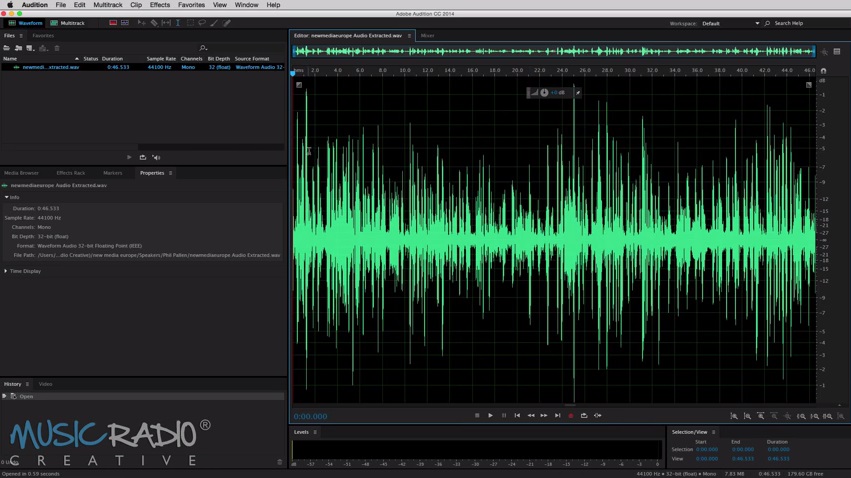Switch to Multitrack view
This screenshot has width=851, height=478.
(68, 23)
